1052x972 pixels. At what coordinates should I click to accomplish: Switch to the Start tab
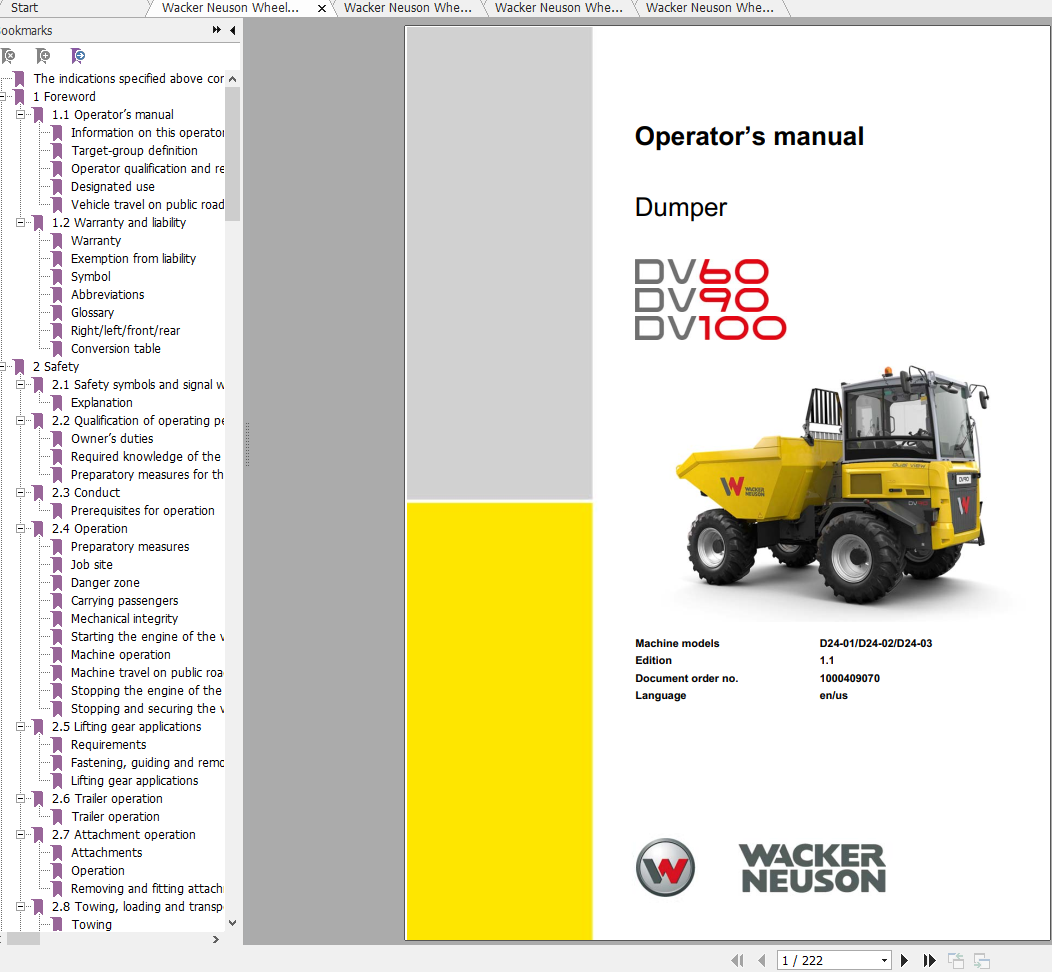pyautogui.click(x=25, y=8)
